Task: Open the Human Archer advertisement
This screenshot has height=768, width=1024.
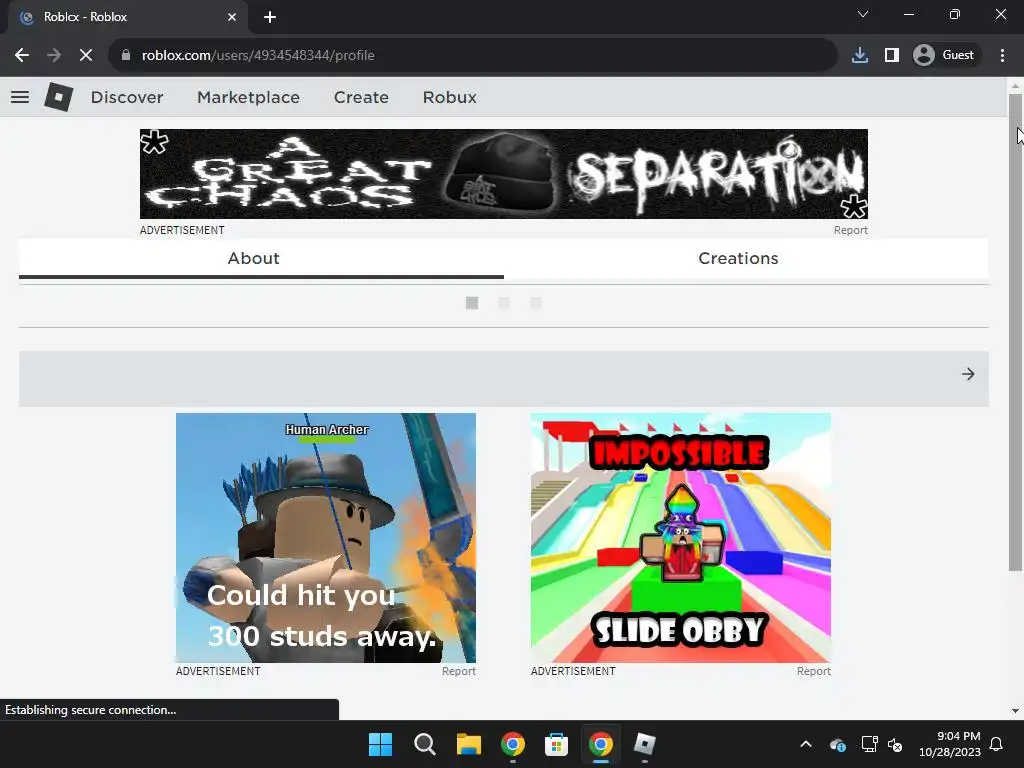Action: 326,537
